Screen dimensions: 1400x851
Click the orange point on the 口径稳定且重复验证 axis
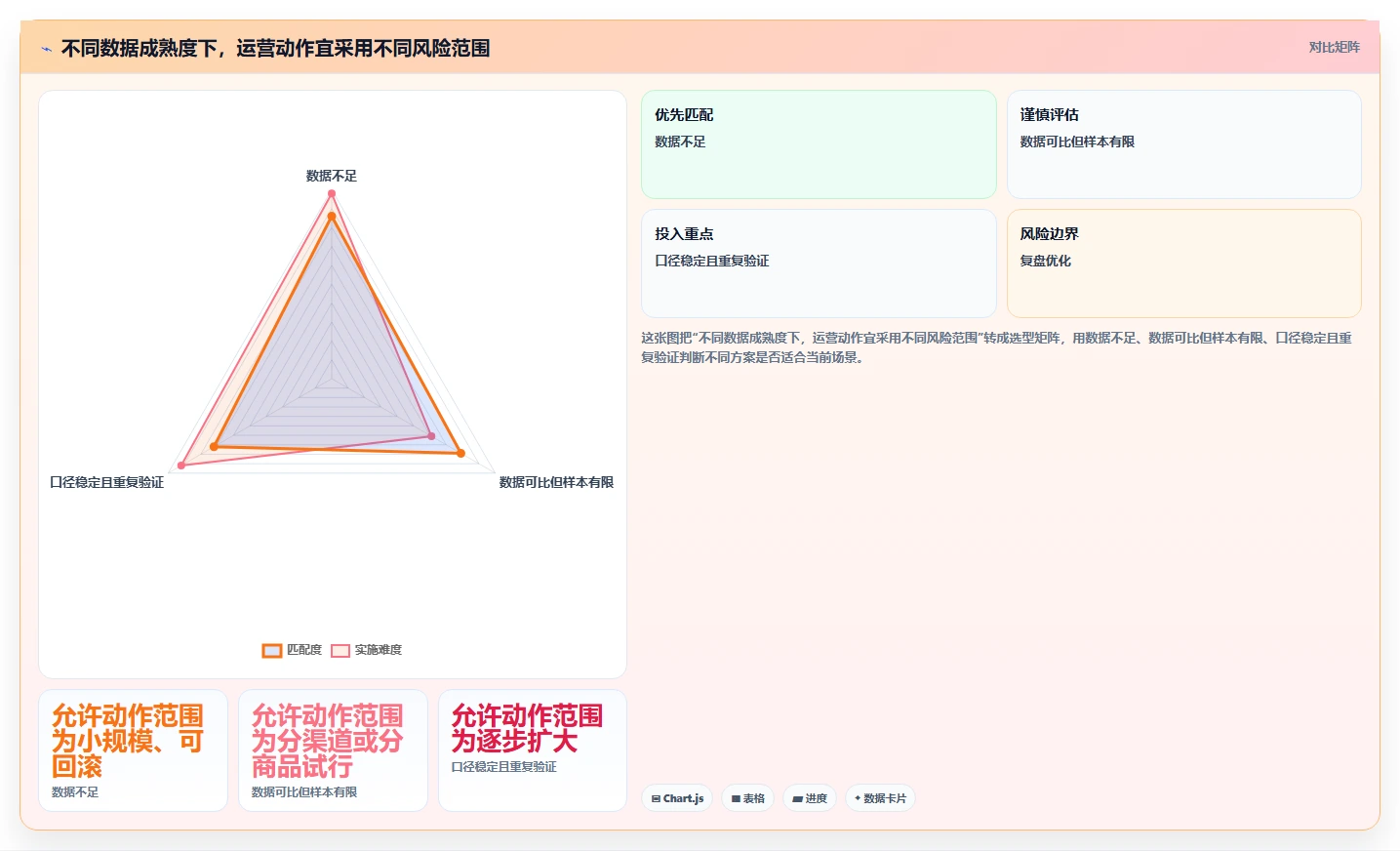coord(215,447)
